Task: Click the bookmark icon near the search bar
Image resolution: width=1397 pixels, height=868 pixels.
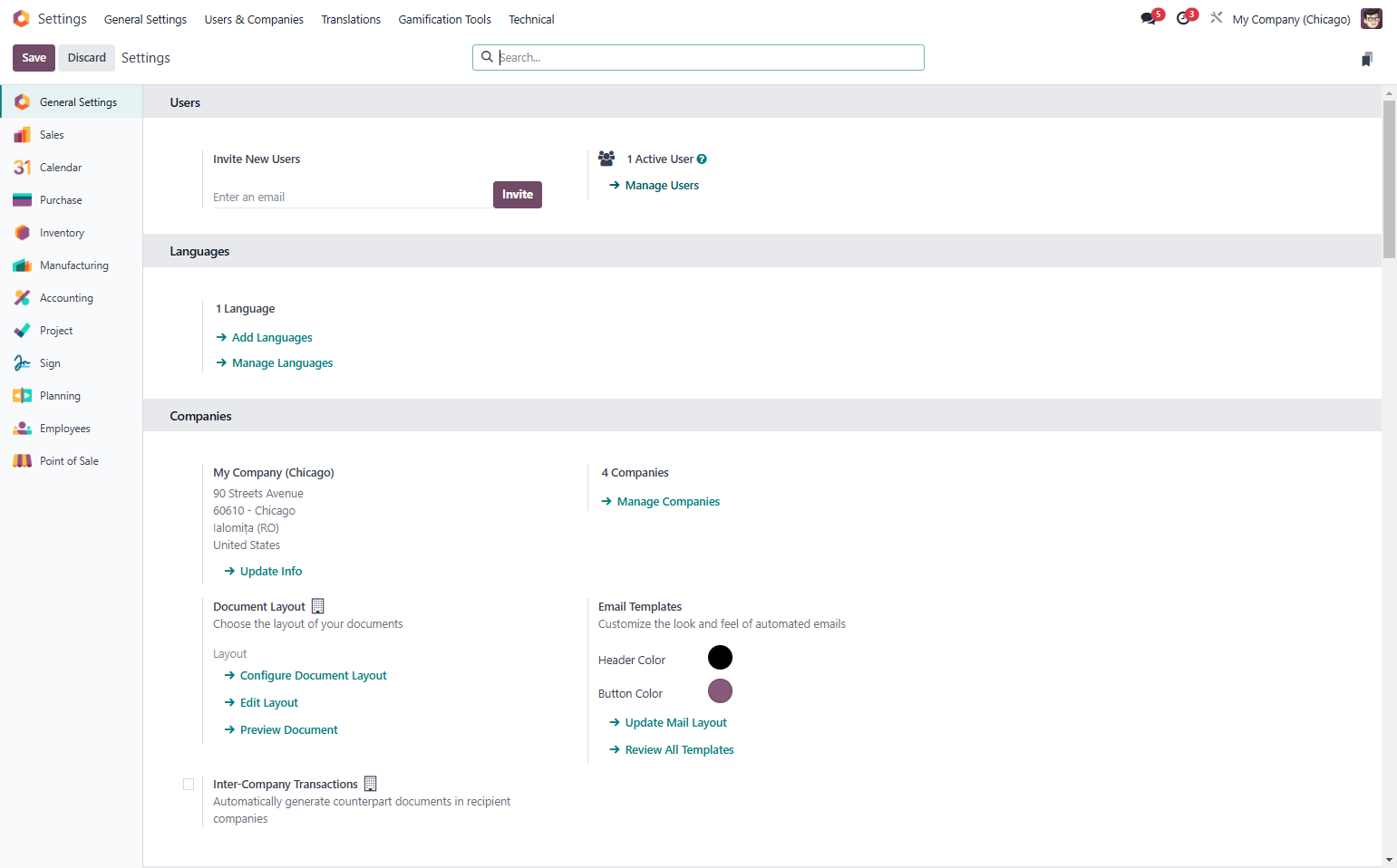Action: coord(1367,59)
